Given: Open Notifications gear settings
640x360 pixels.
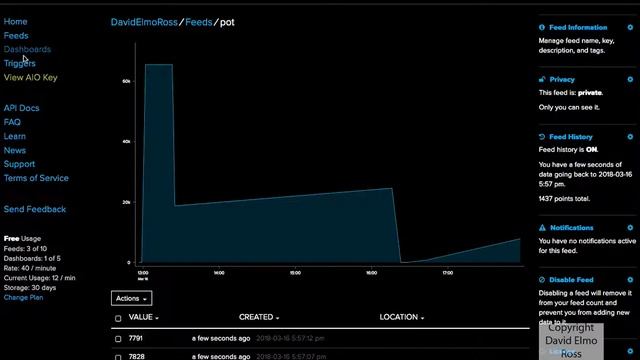Looking at the screenshot, I should coord(630,228).
